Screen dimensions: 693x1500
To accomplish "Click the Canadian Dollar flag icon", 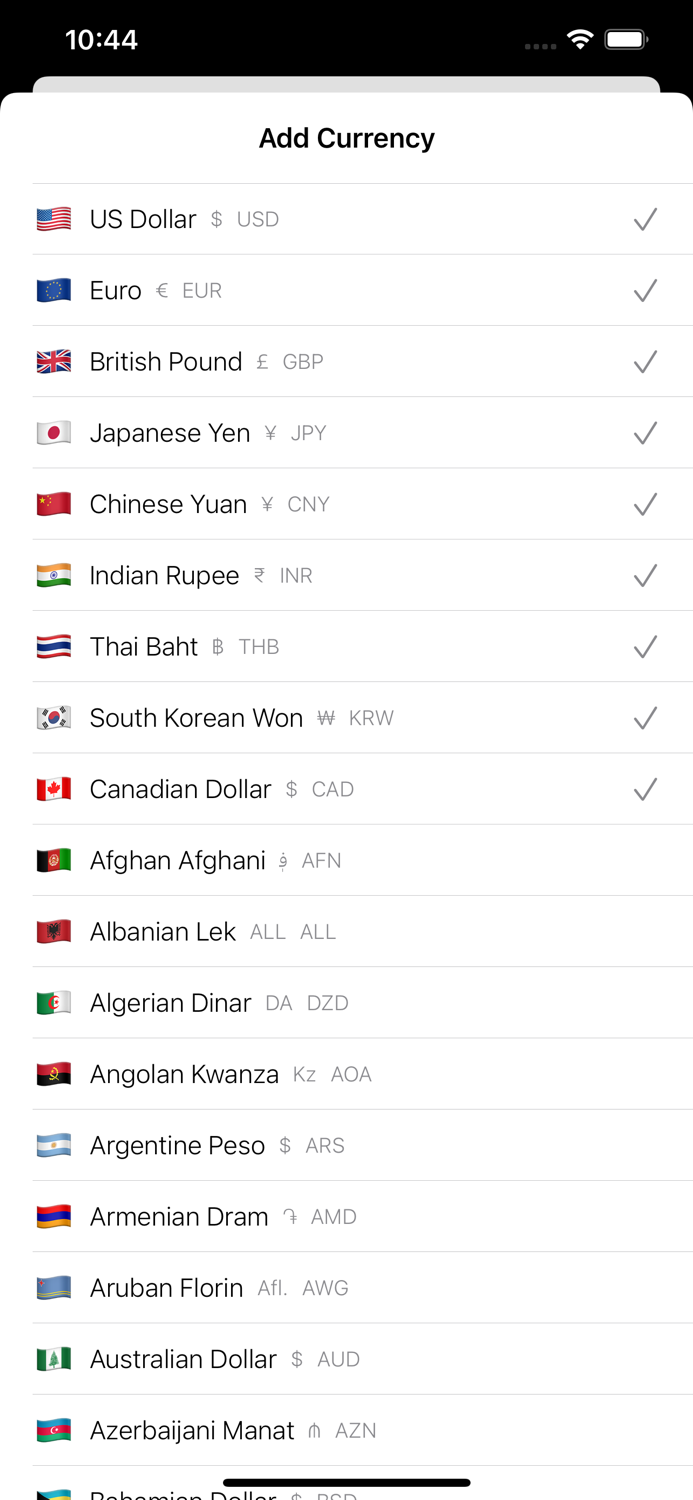I will pos(54,789).
